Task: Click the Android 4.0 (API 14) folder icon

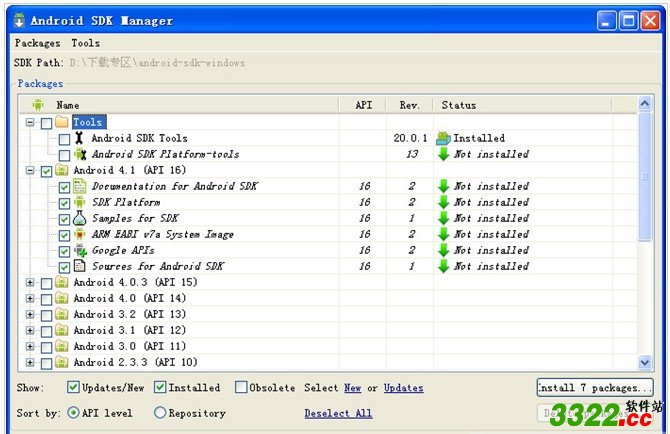Action: point(62,298)
